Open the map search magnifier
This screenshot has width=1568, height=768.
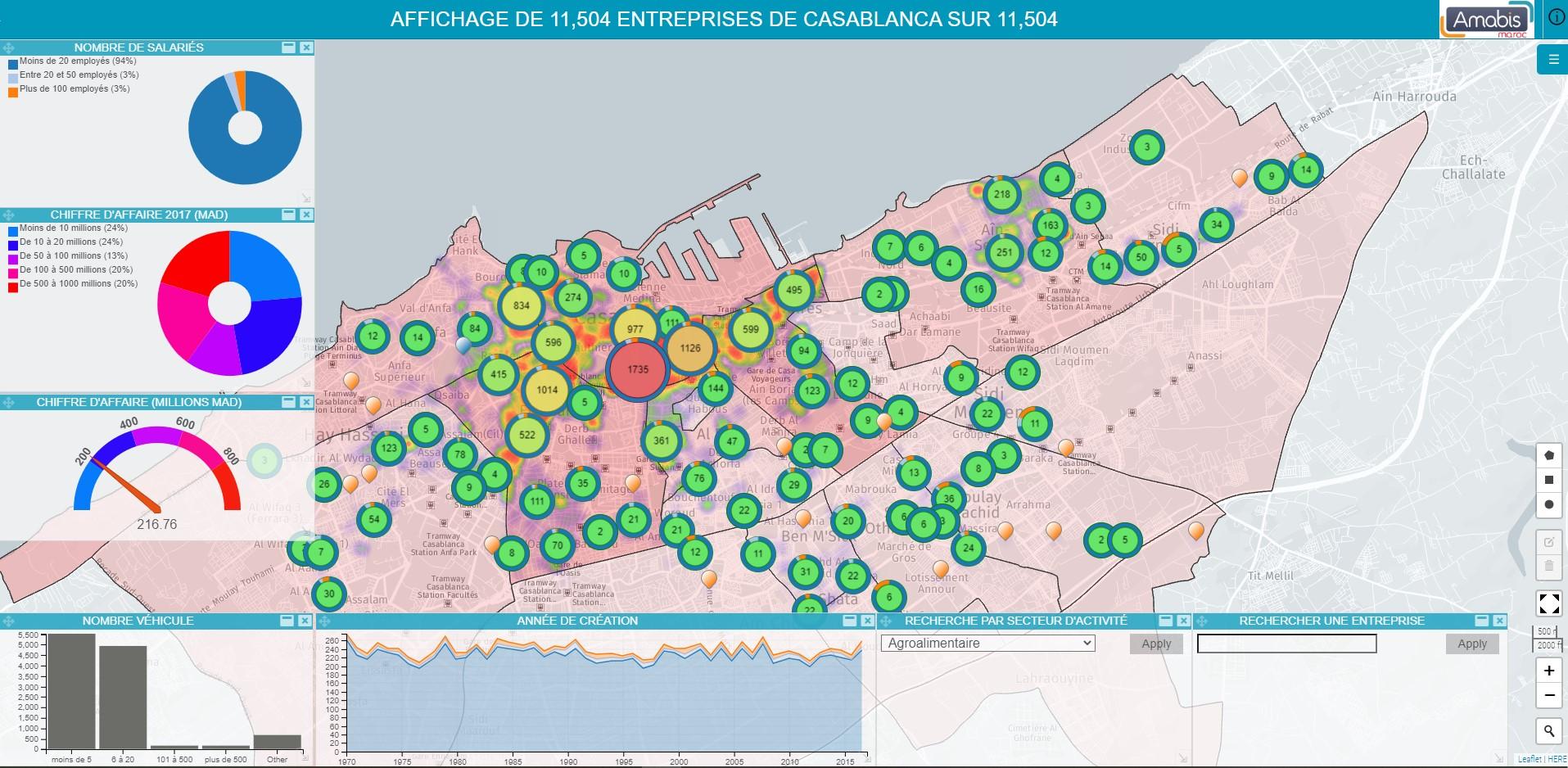pyautogui.click(x=1548, y=730)
